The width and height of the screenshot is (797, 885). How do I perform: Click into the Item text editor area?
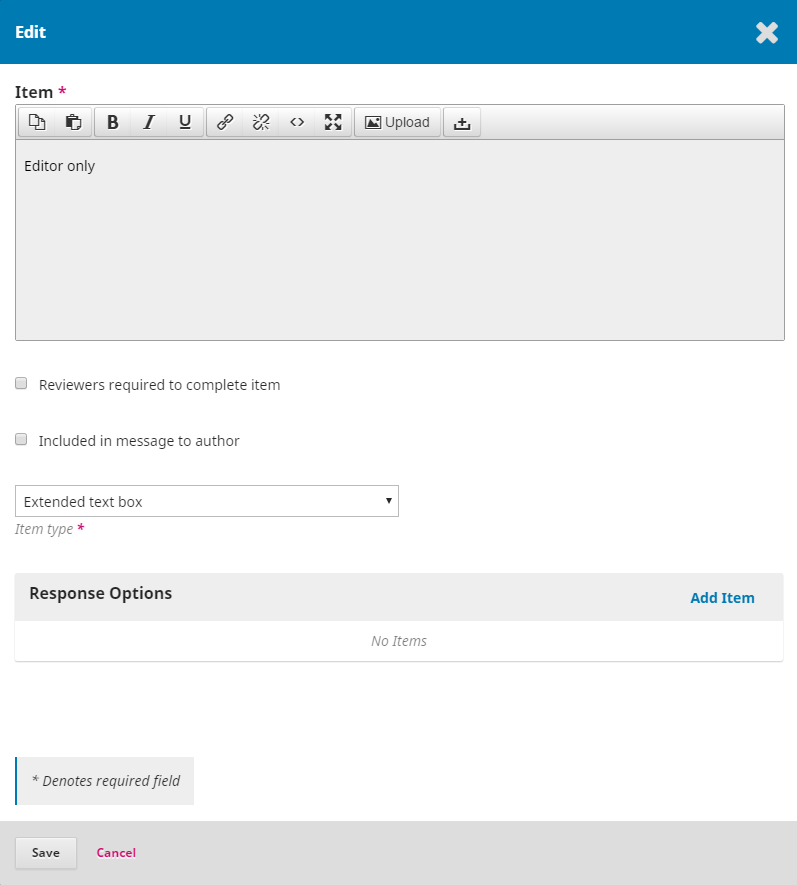pos(400,240)
